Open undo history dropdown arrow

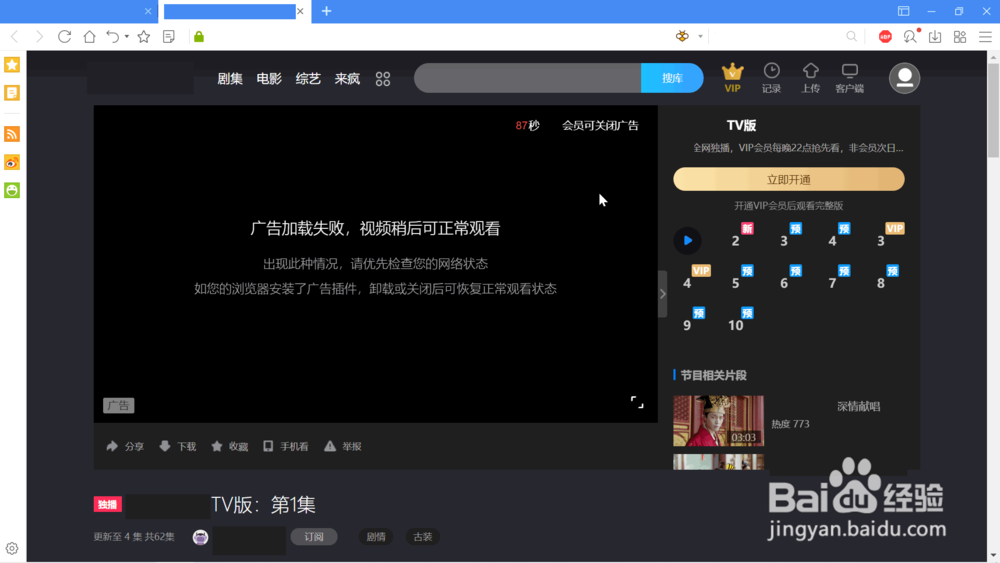click(x=127, y=37)
